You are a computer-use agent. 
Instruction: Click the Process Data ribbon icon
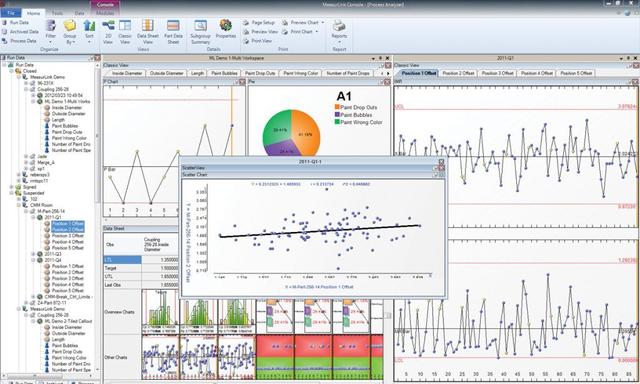4,41
